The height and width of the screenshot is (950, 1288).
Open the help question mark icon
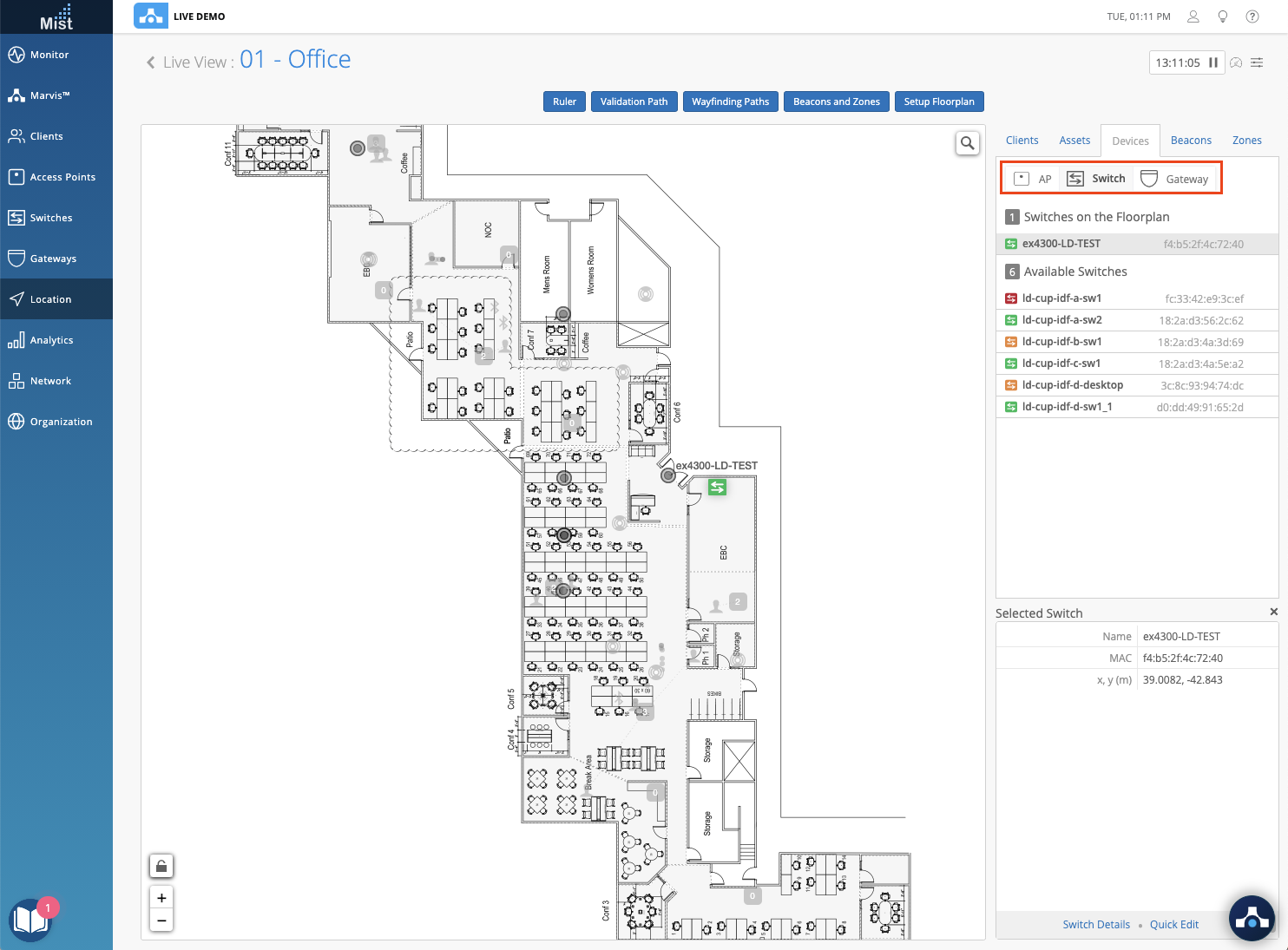[1252, 16]
